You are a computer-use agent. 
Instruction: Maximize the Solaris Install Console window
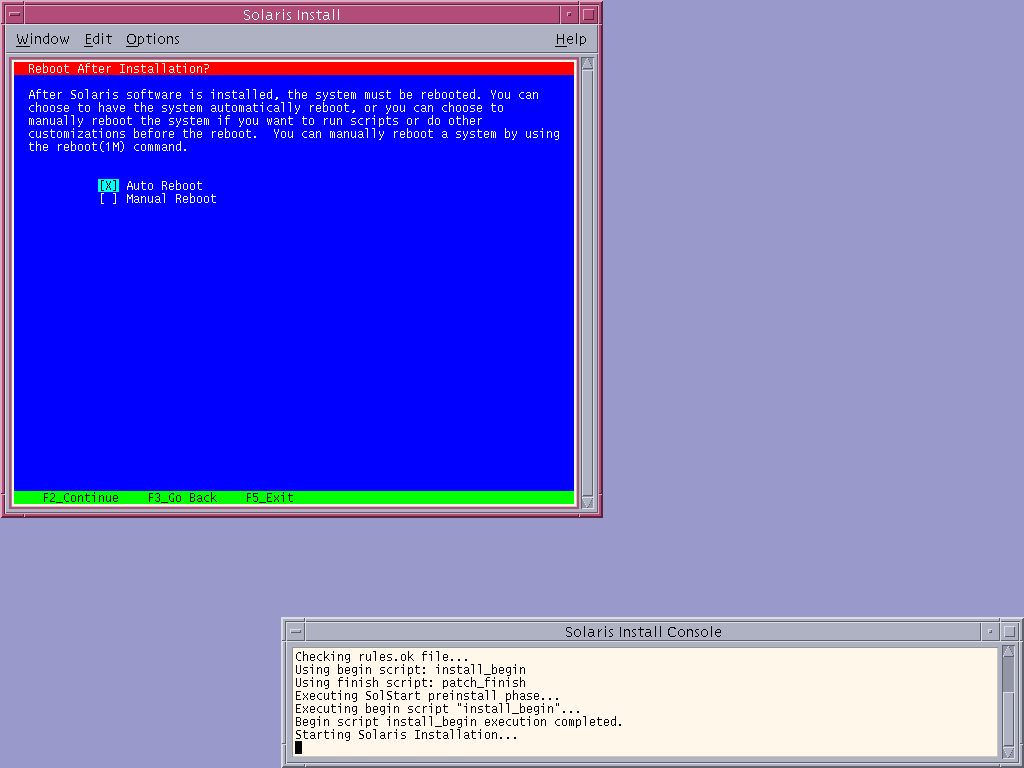(1010, 632)
